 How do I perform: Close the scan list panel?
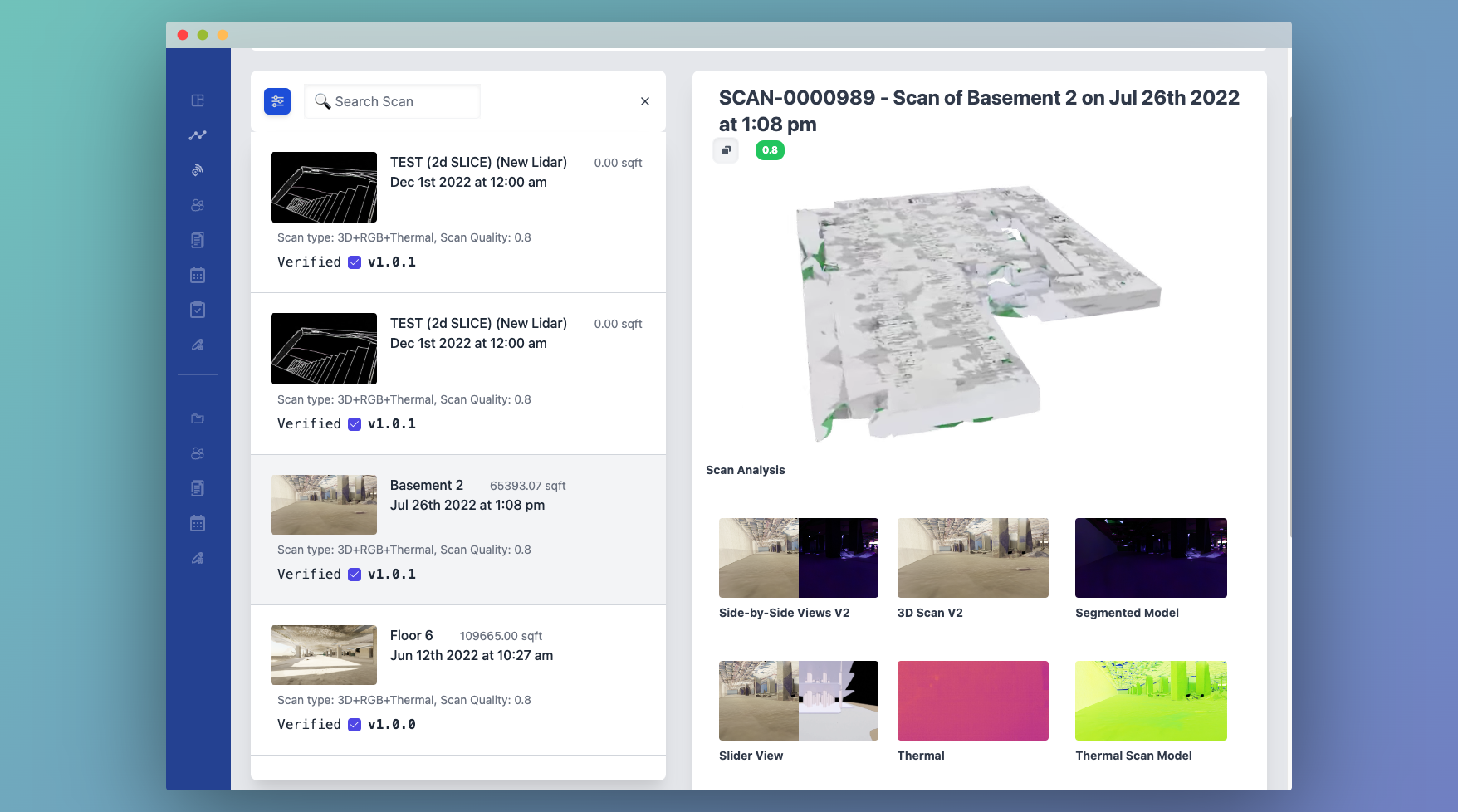(645, 101)
